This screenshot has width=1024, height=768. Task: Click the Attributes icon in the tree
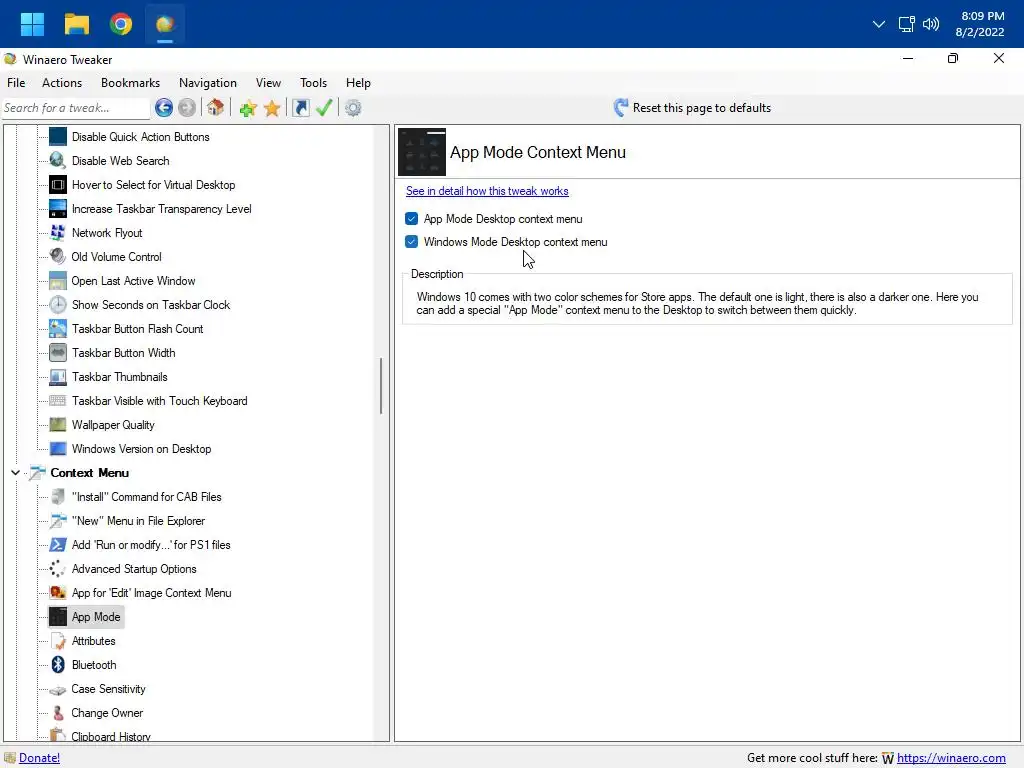click(x=57, y=641)
